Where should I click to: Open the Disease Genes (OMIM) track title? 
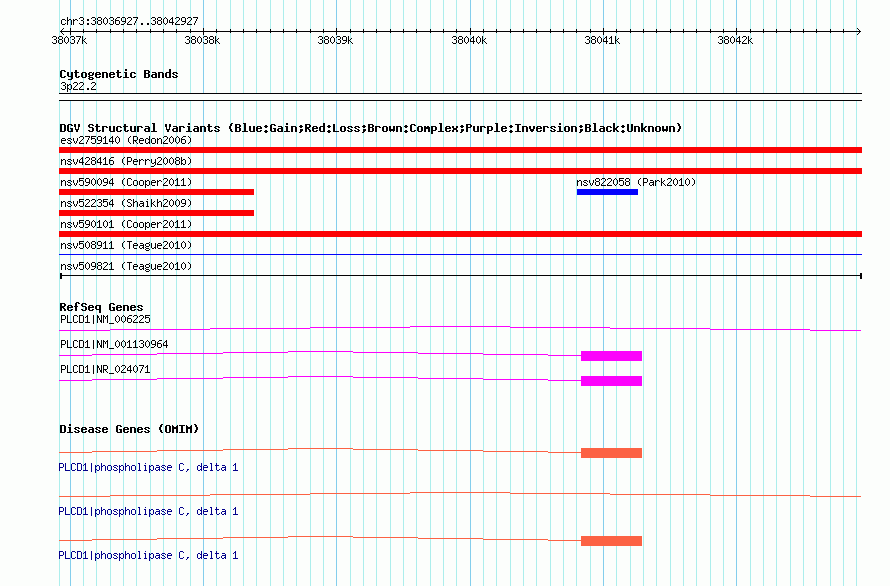click(129, 429)
